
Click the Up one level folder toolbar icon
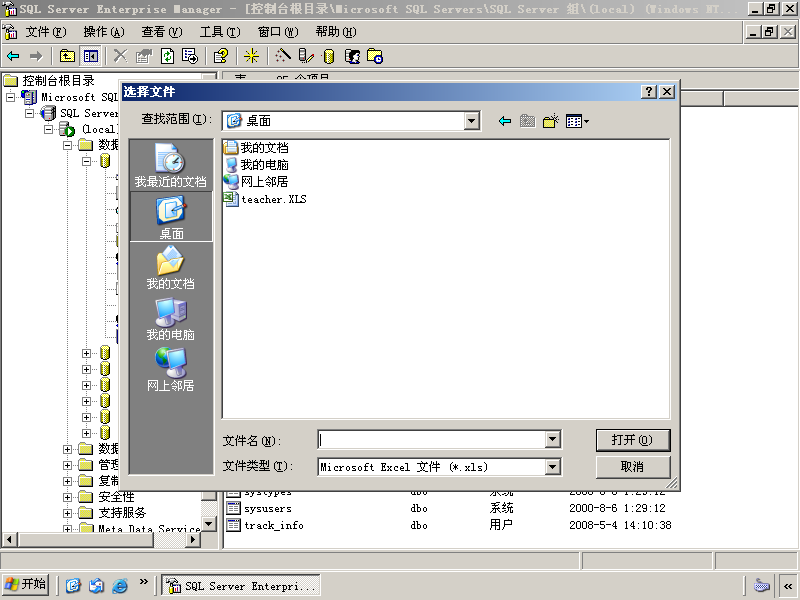coord(67,56)
